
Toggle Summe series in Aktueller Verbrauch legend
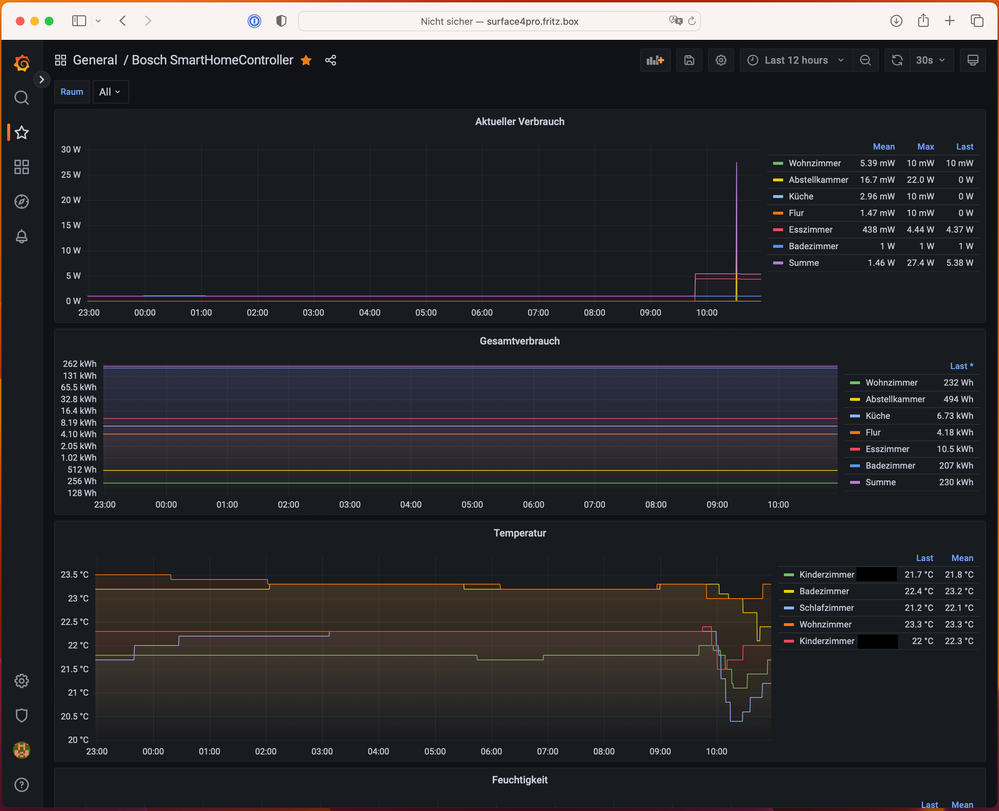(x=803, y=263)
